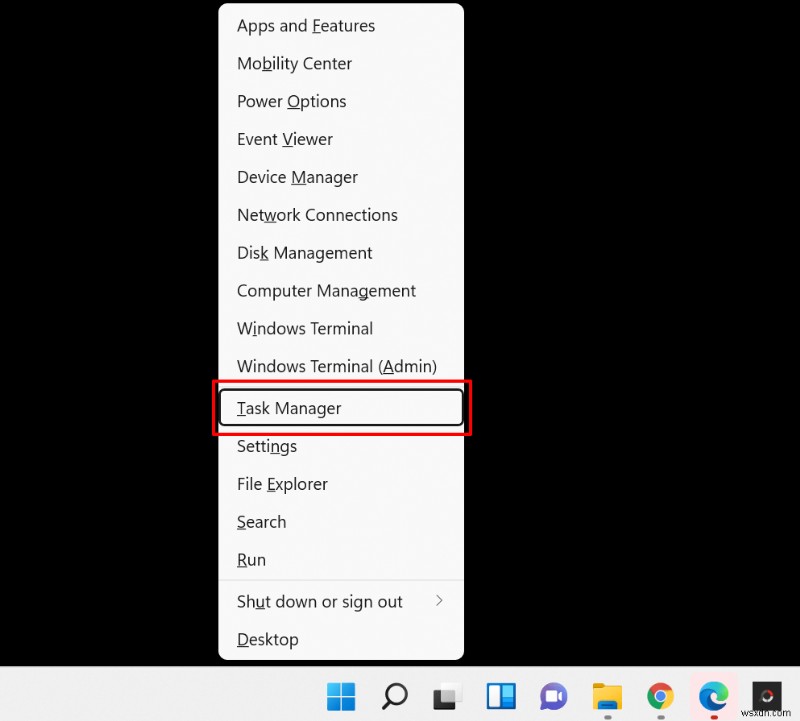Click the Search magnifier icon on taskbar
800x721 pixels.
(x=394, y=696)
